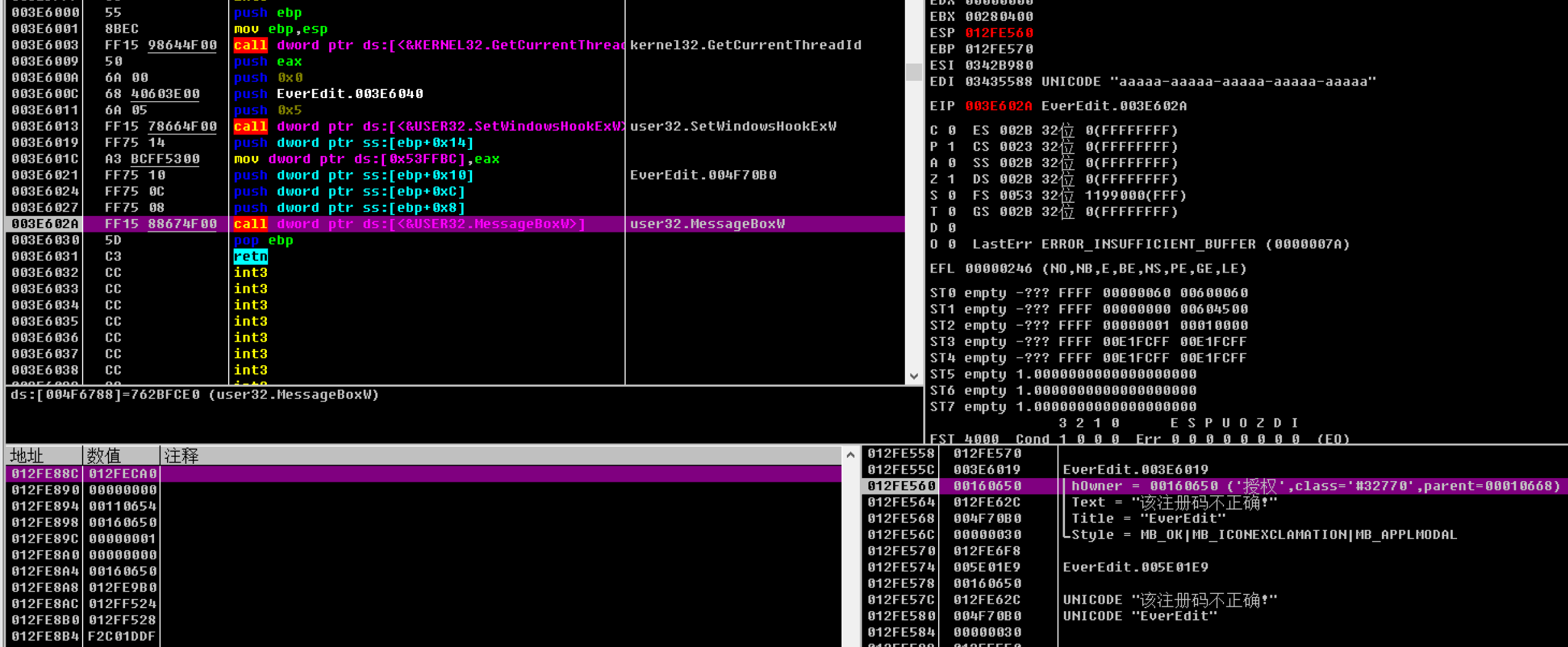Click the dump pane scrollbar up arrow
The image size is (1568, 647).
pyautogui.click(x=851, y=455)
